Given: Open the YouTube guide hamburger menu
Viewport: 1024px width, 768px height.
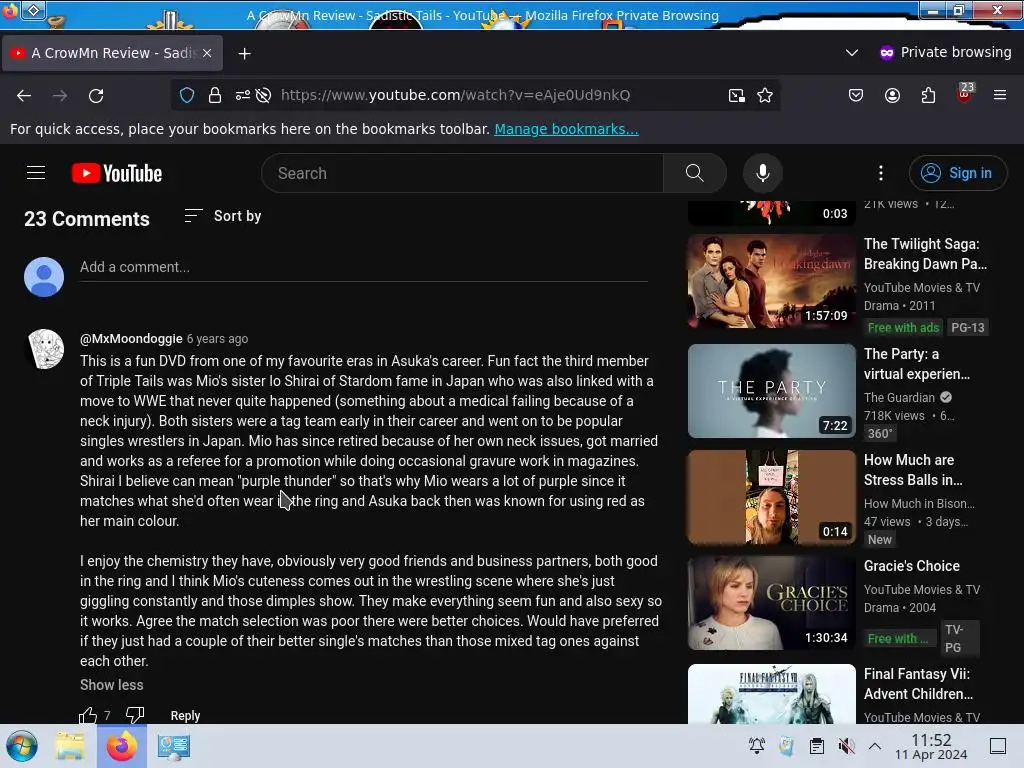Looking at the screenshot, I should pyautogui.click(x=36, y=173).
